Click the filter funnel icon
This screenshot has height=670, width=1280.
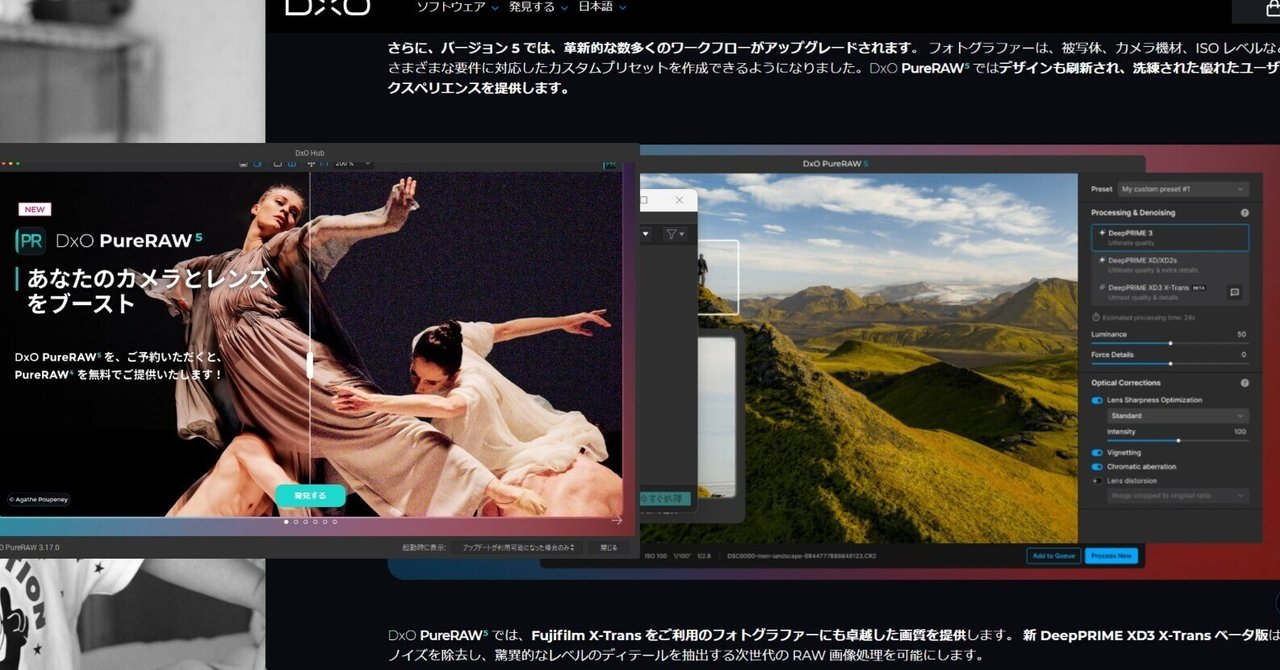click(x=672, y=233)
